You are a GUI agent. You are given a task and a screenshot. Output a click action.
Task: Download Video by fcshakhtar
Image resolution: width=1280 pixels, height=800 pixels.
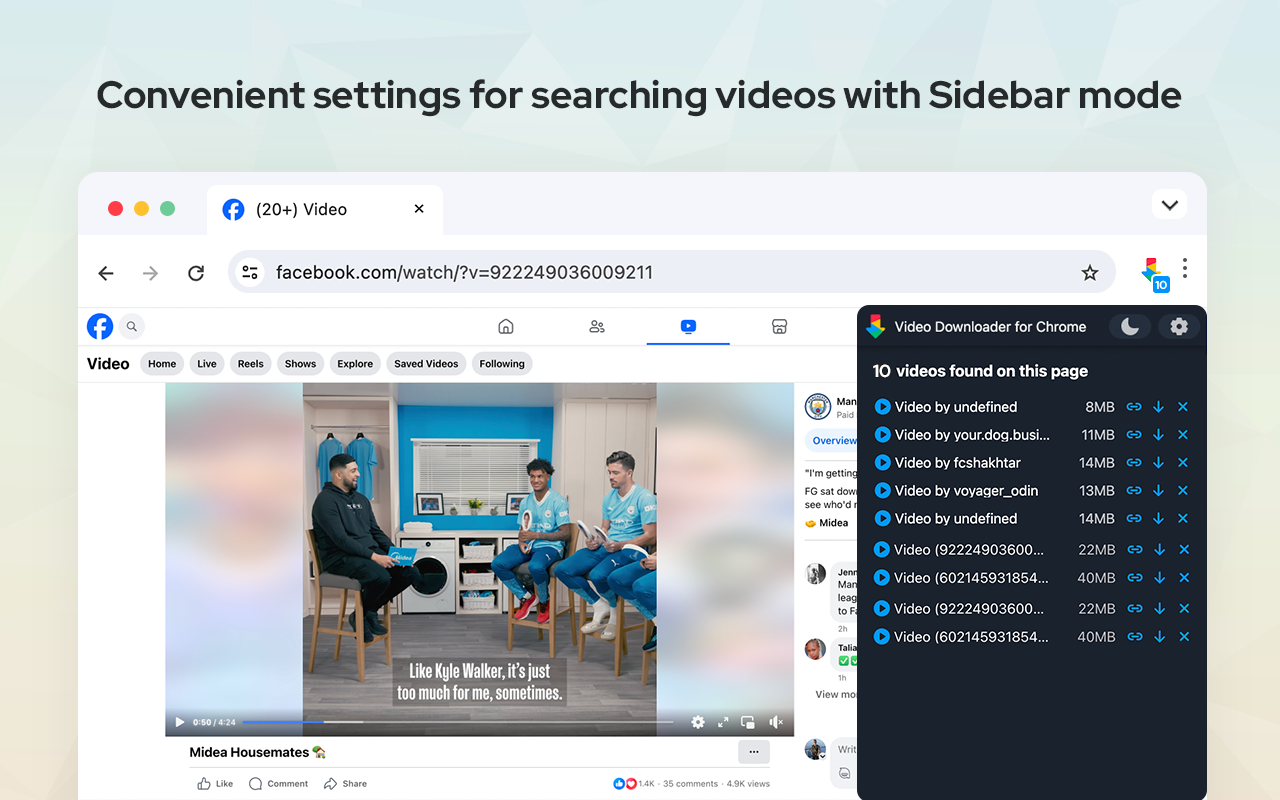coord(1158,463)
